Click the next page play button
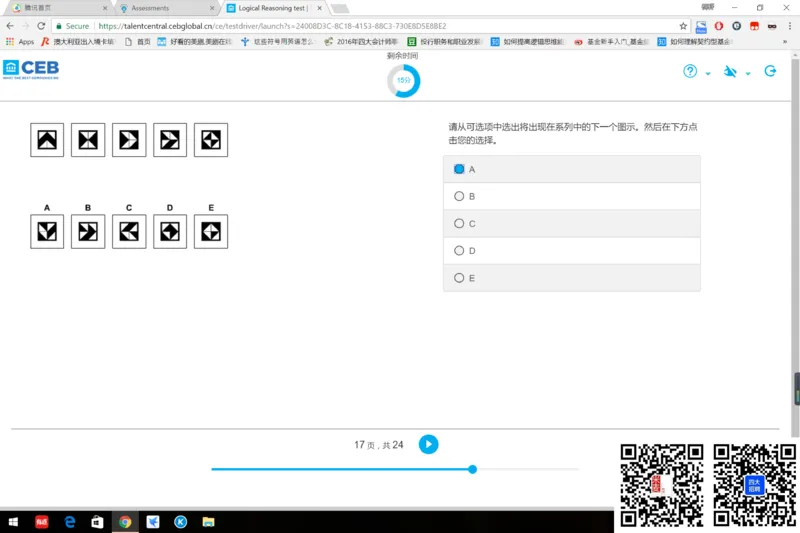The width and height of the screenshot is (800, 533). [429, 444]
